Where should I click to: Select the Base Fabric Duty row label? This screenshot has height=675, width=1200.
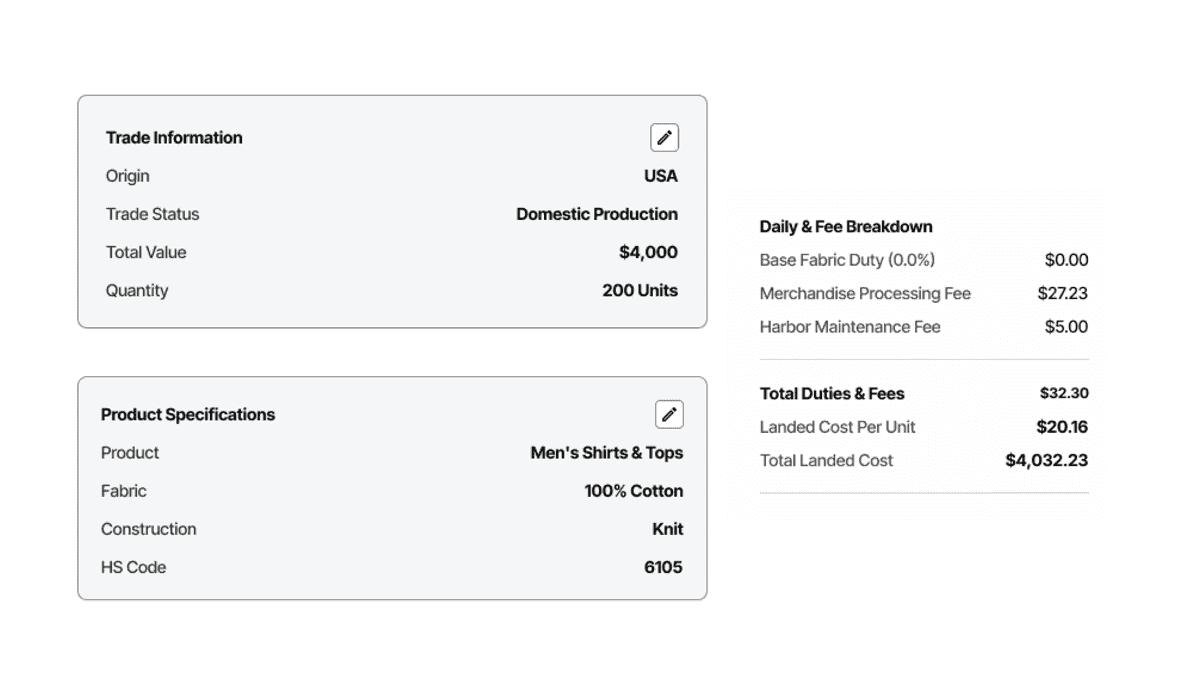click(x=847, y=260)
